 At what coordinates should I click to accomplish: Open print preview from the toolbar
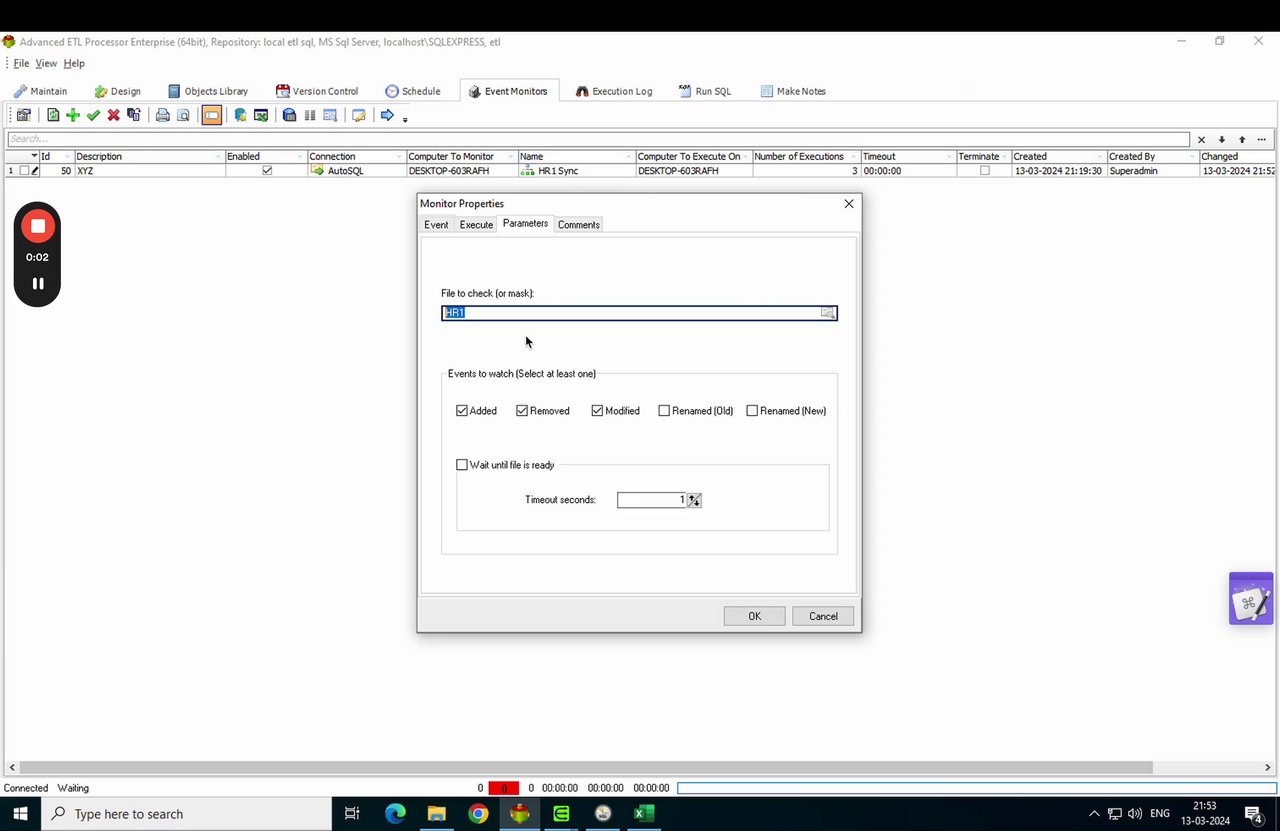click(x=183, y=115)
